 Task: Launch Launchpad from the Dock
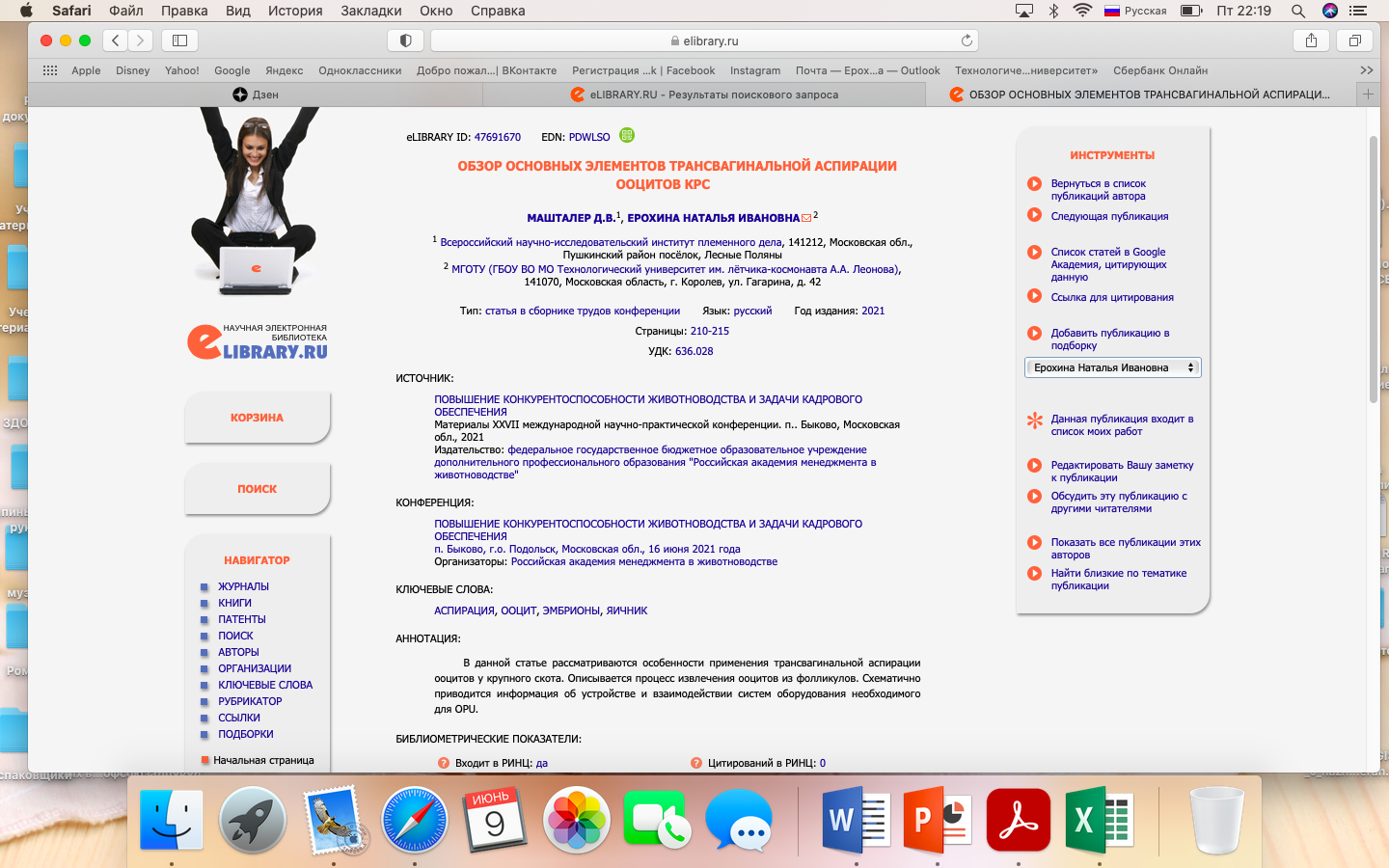click(x=253, y=820)
